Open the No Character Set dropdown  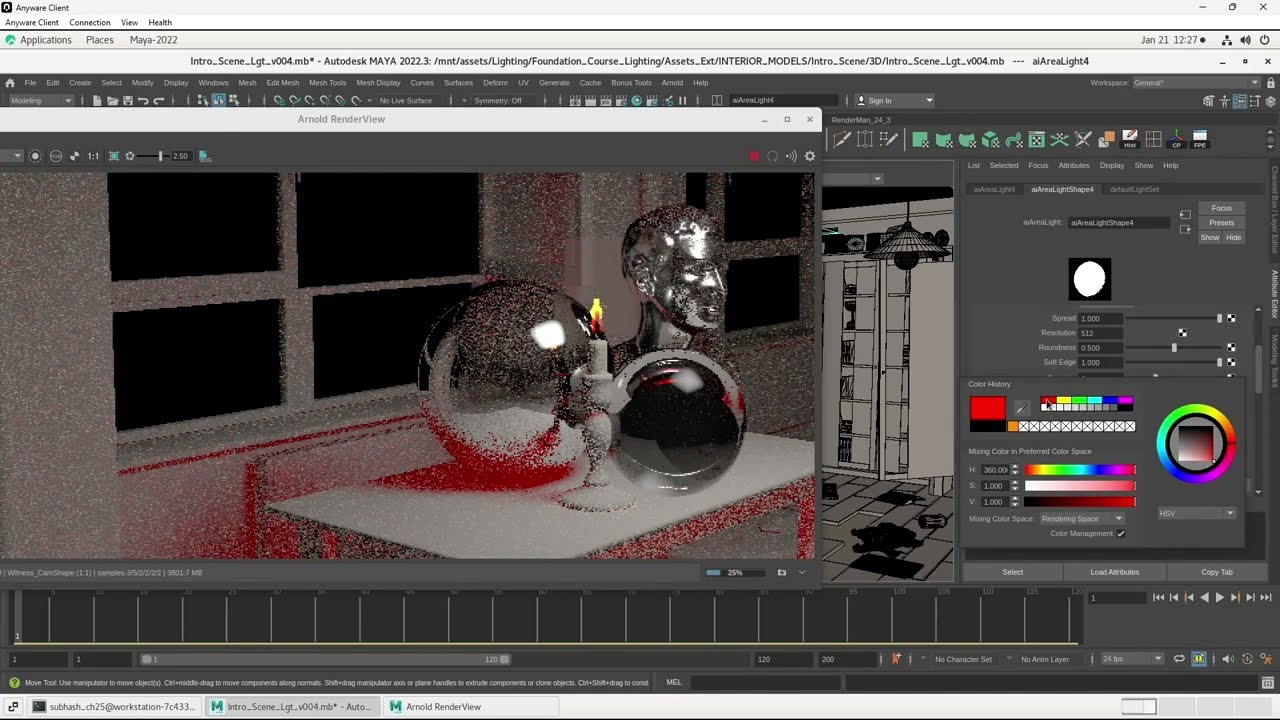pos(963,659)
